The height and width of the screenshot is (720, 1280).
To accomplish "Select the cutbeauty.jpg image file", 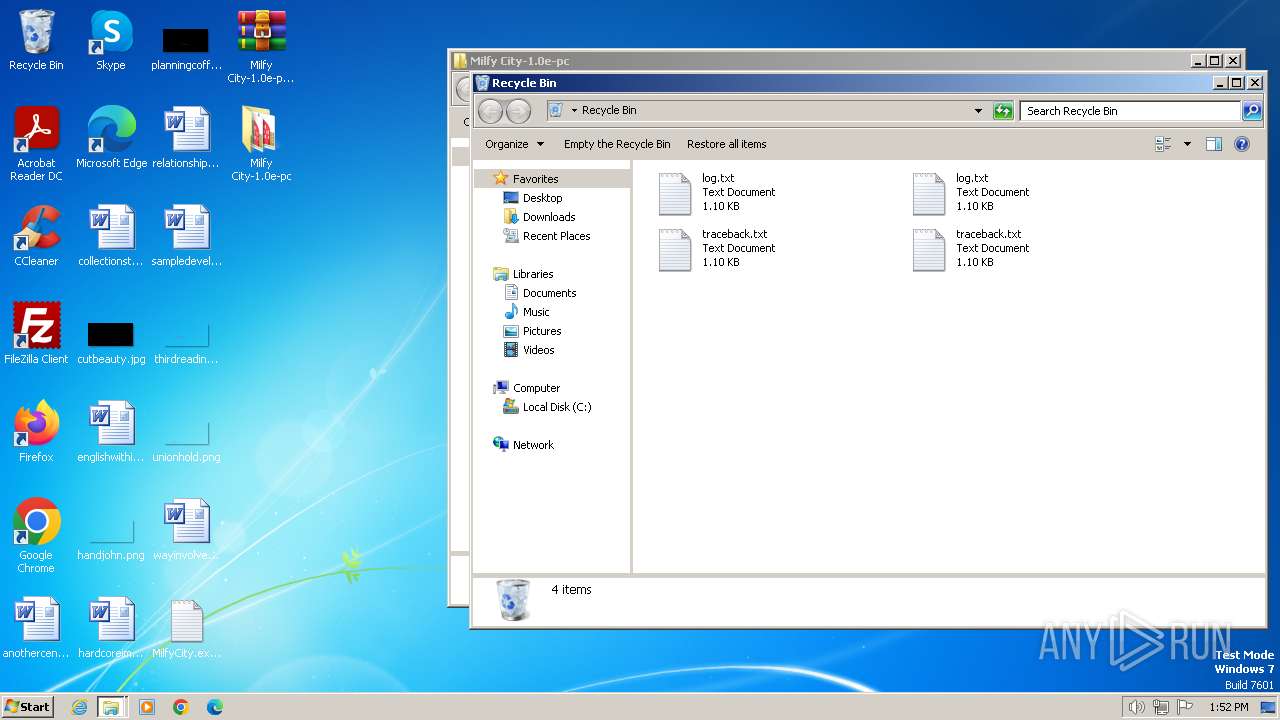I will (111, 342).
